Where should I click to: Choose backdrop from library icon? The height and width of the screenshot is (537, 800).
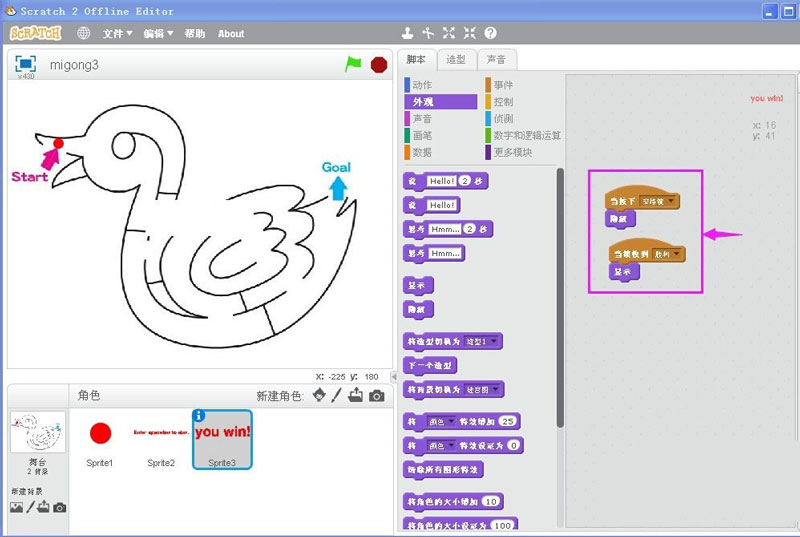click(16, 507)
